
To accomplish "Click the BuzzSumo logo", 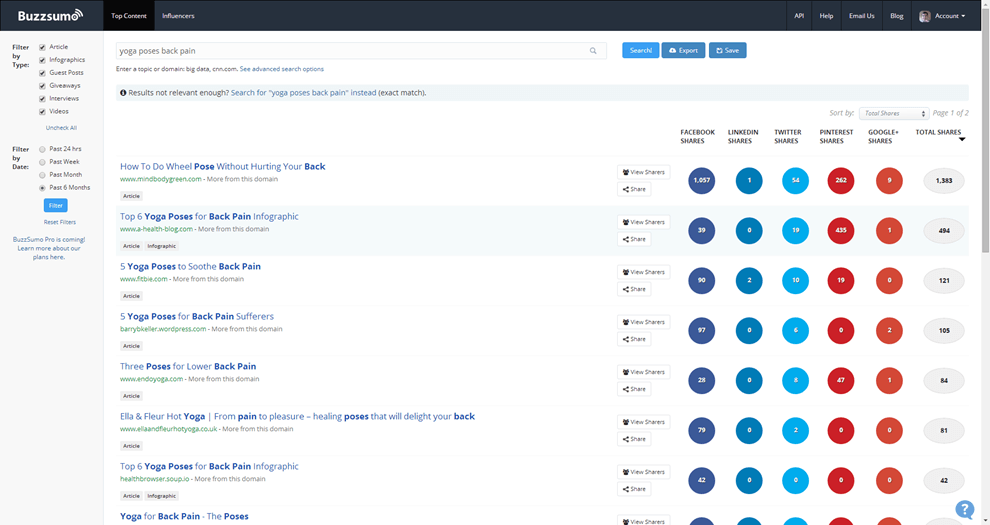I will click(x=50, y=16).
